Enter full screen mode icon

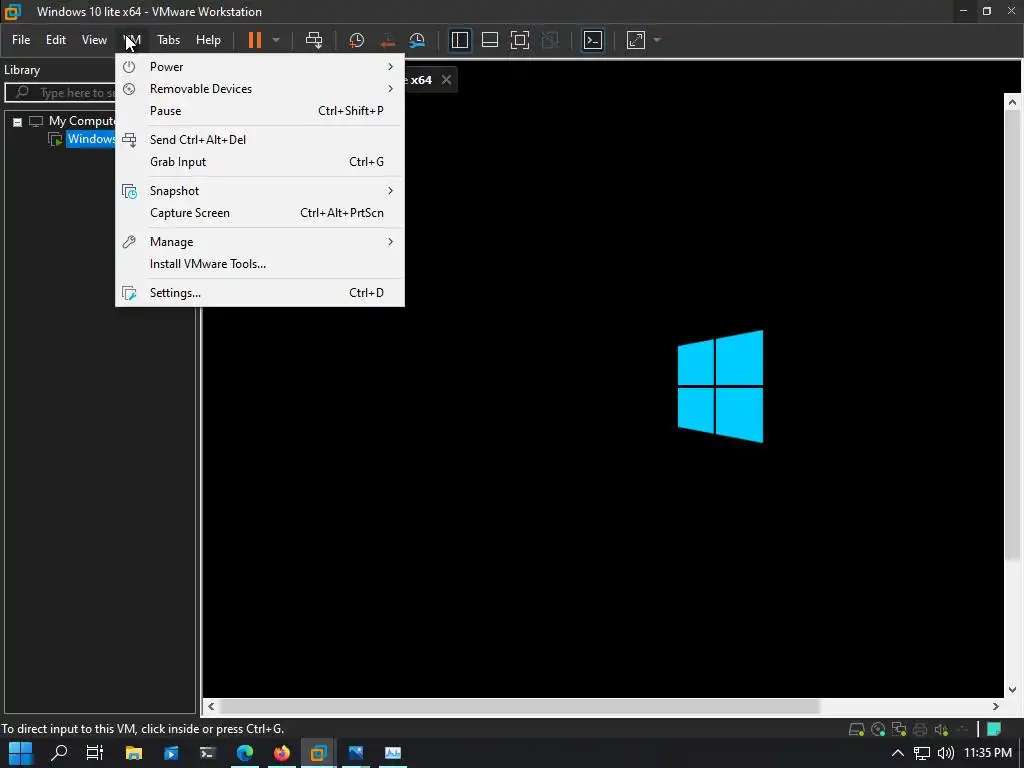(520, 40)
